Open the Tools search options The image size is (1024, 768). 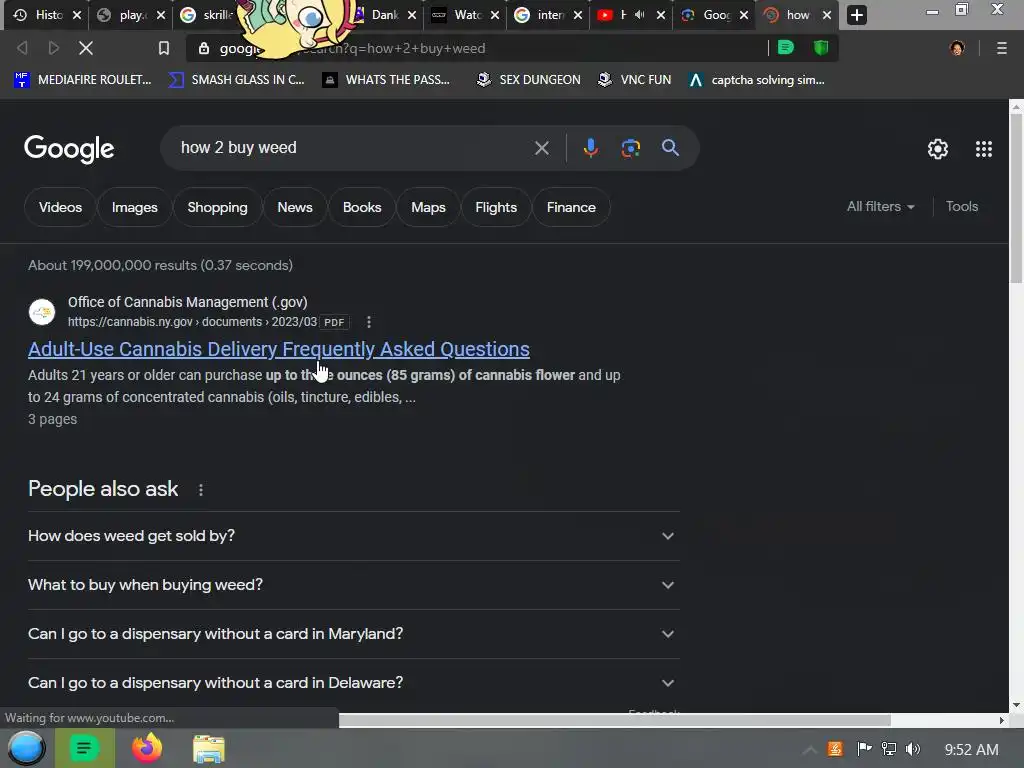pyautogui.click(x=962, y=206)
